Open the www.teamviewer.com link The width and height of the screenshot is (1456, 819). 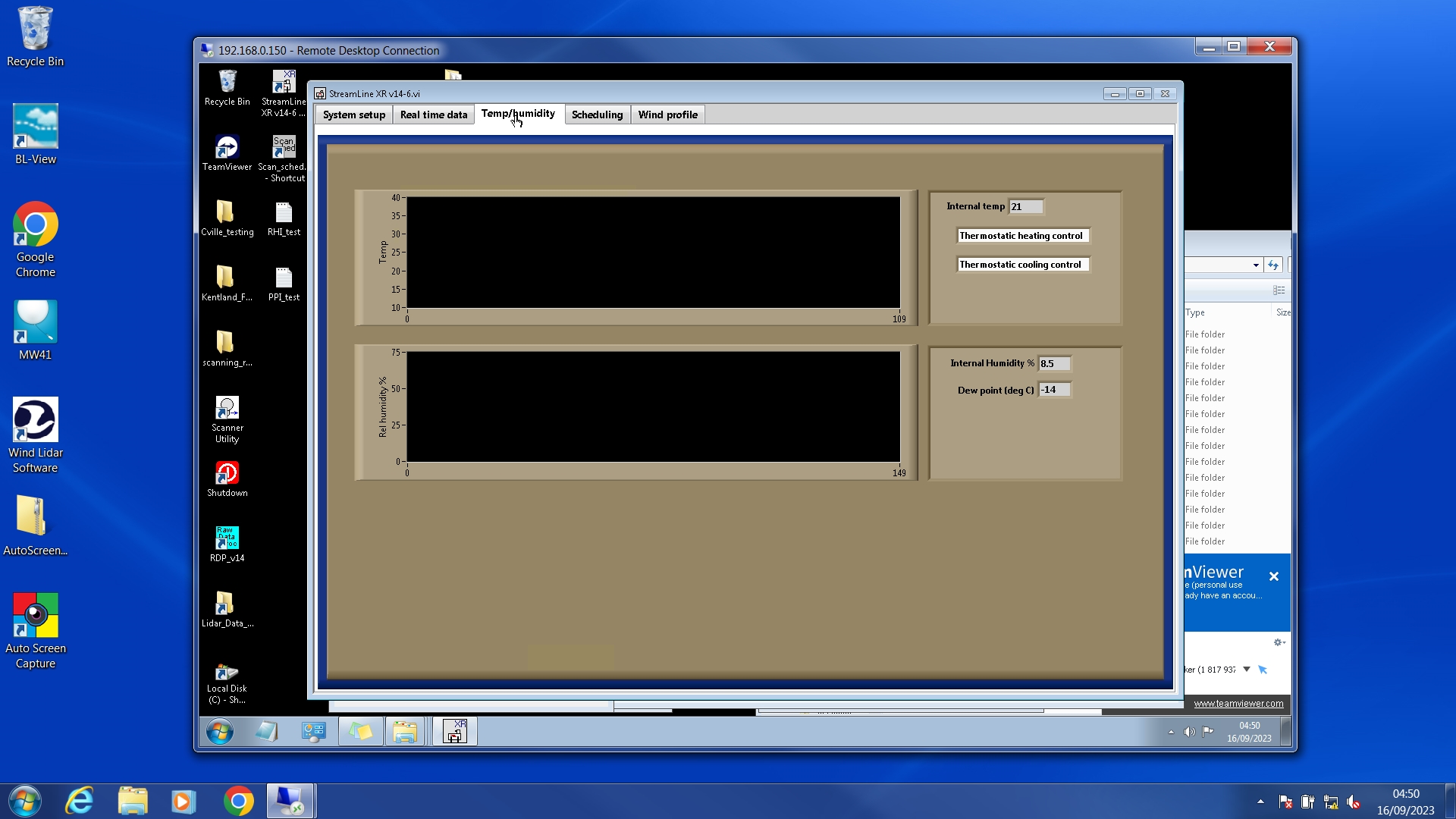point(1238,704)
